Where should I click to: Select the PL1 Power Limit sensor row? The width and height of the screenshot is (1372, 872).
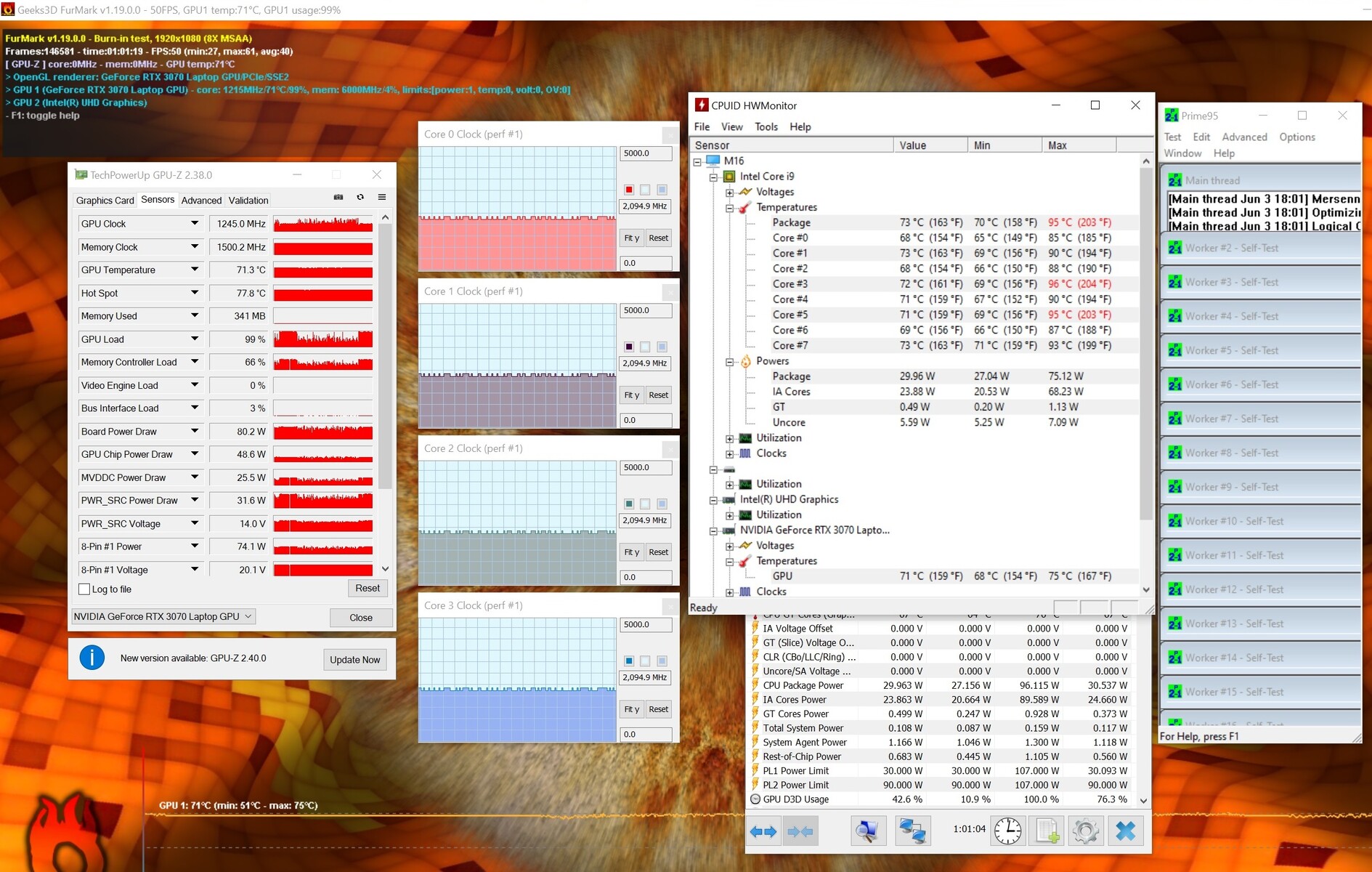pyautogui.click(x=942, y=771)
